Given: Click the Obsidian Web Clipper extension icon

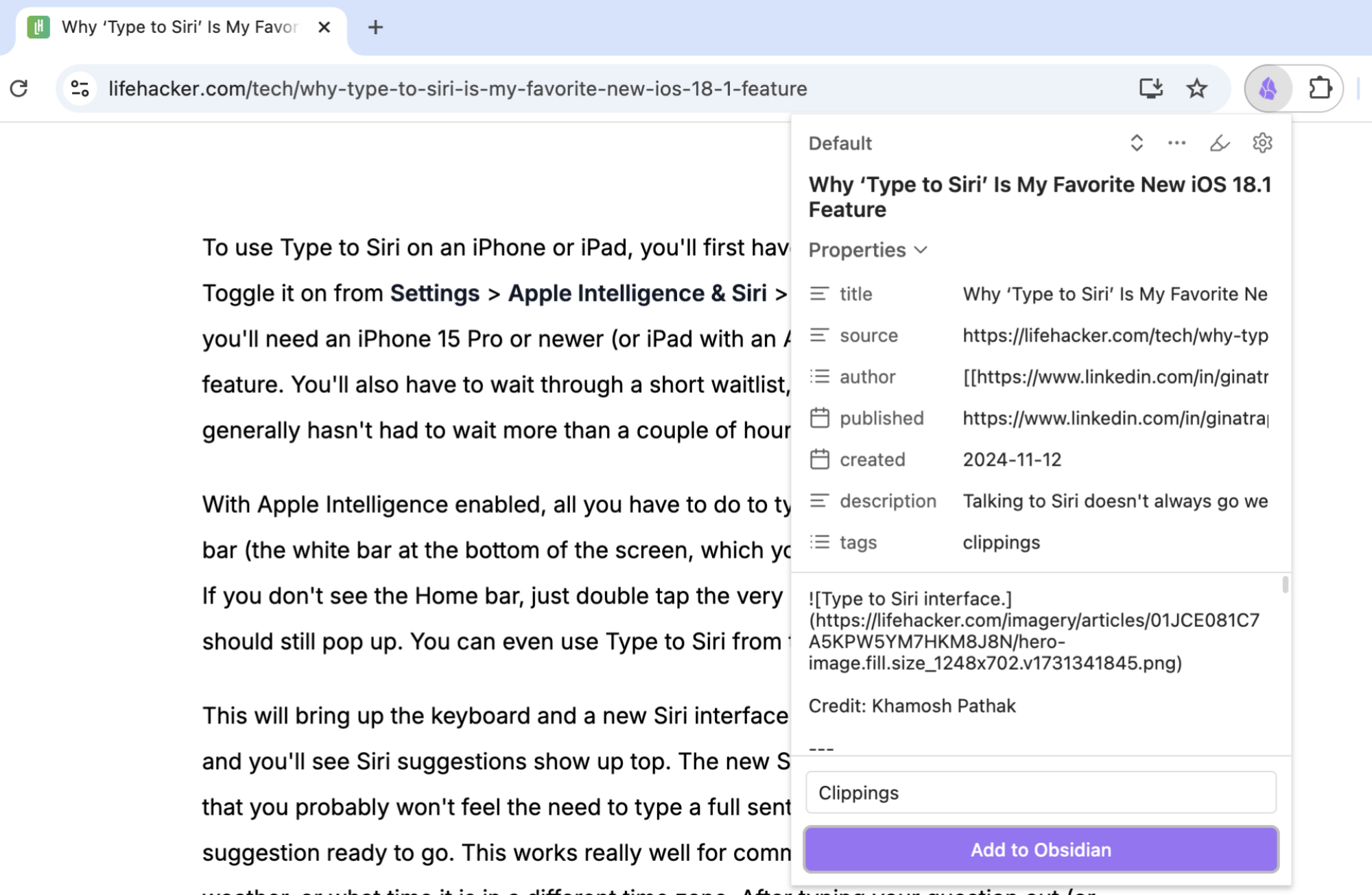Looking at the screenshot, I should [1268, 88].
